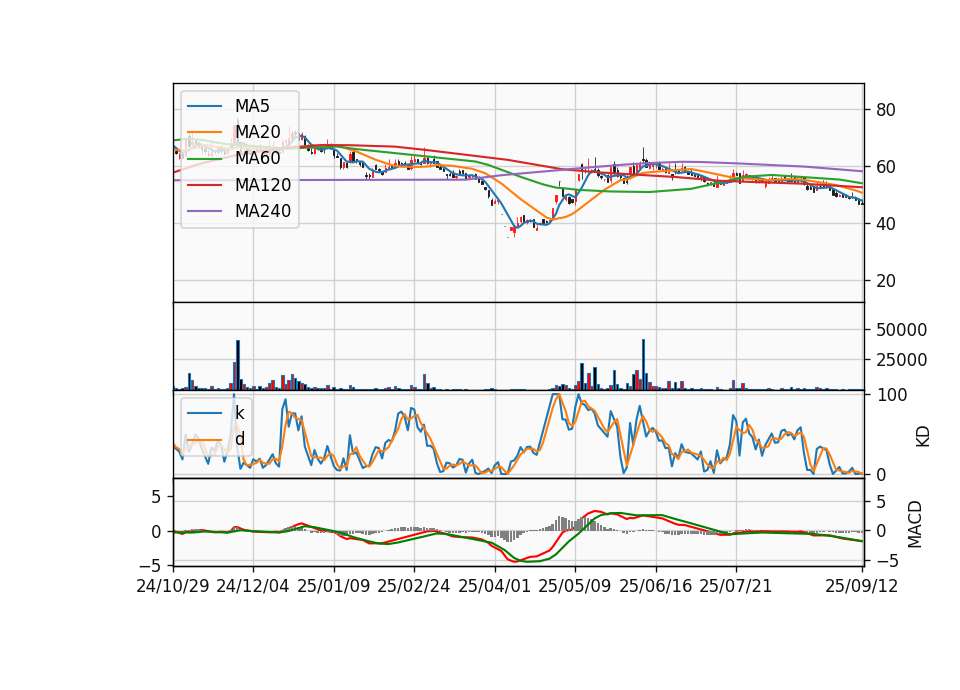Screen dimensions: 960x690
Task: Click the 25/01/09 date axis label
Action: [x=334, y=586]
